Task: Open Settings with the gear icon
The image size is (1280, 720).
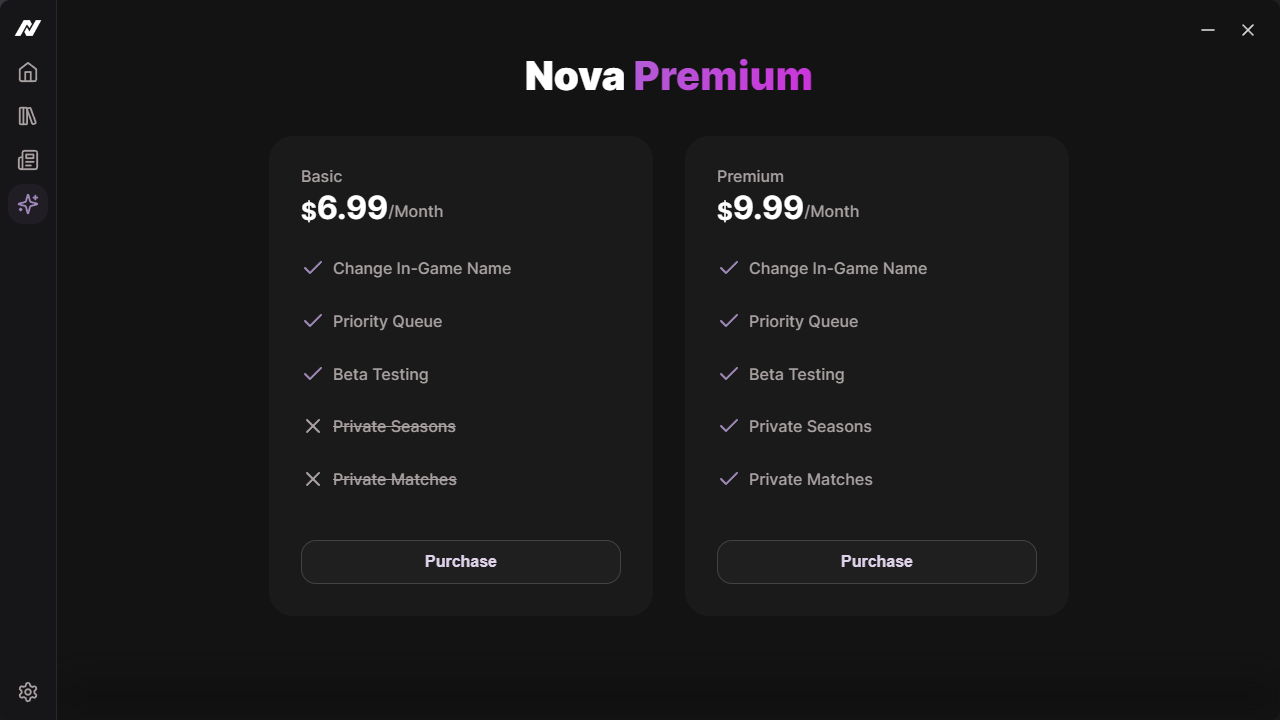Action: click(28, 692)
